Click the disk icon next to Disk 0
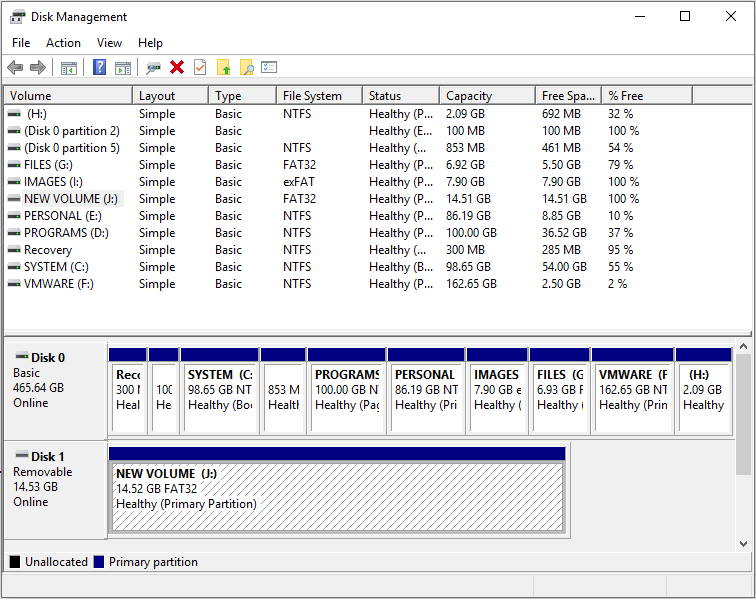Screen dimensions: 756x599 pos(22,356)
